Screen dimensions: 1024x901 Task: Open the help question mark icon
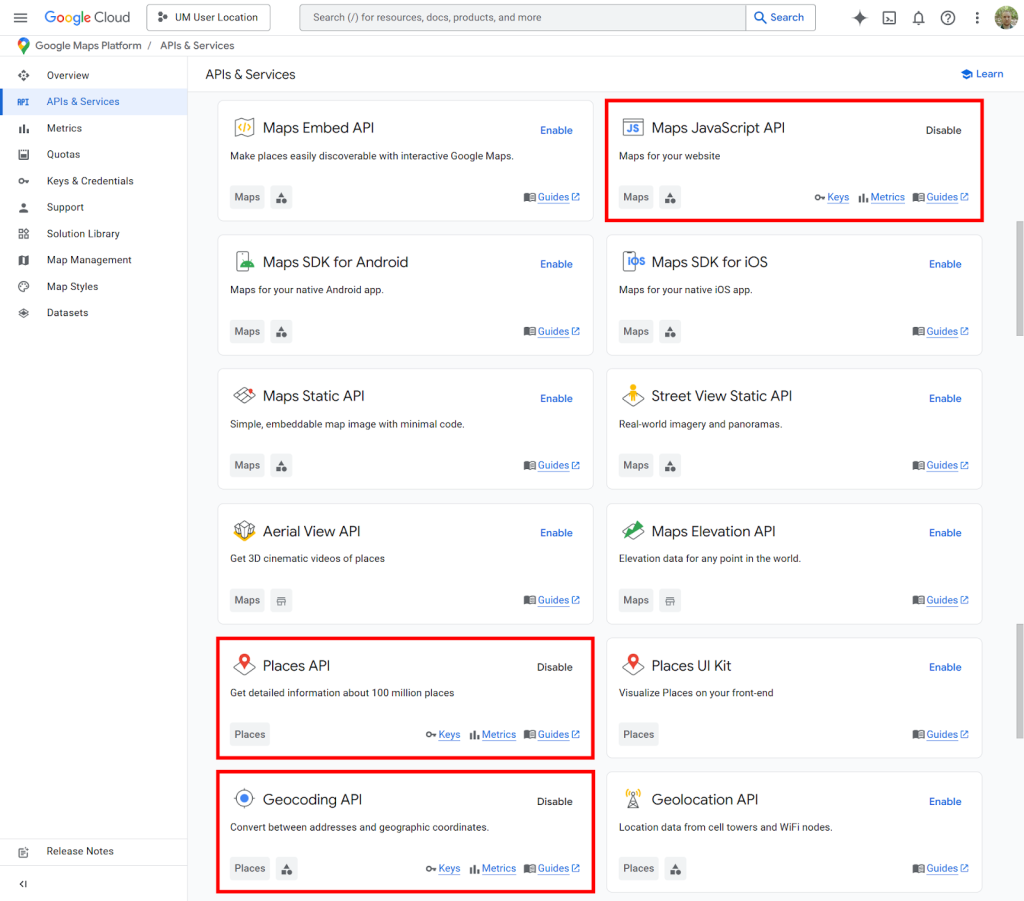[948, 17]
